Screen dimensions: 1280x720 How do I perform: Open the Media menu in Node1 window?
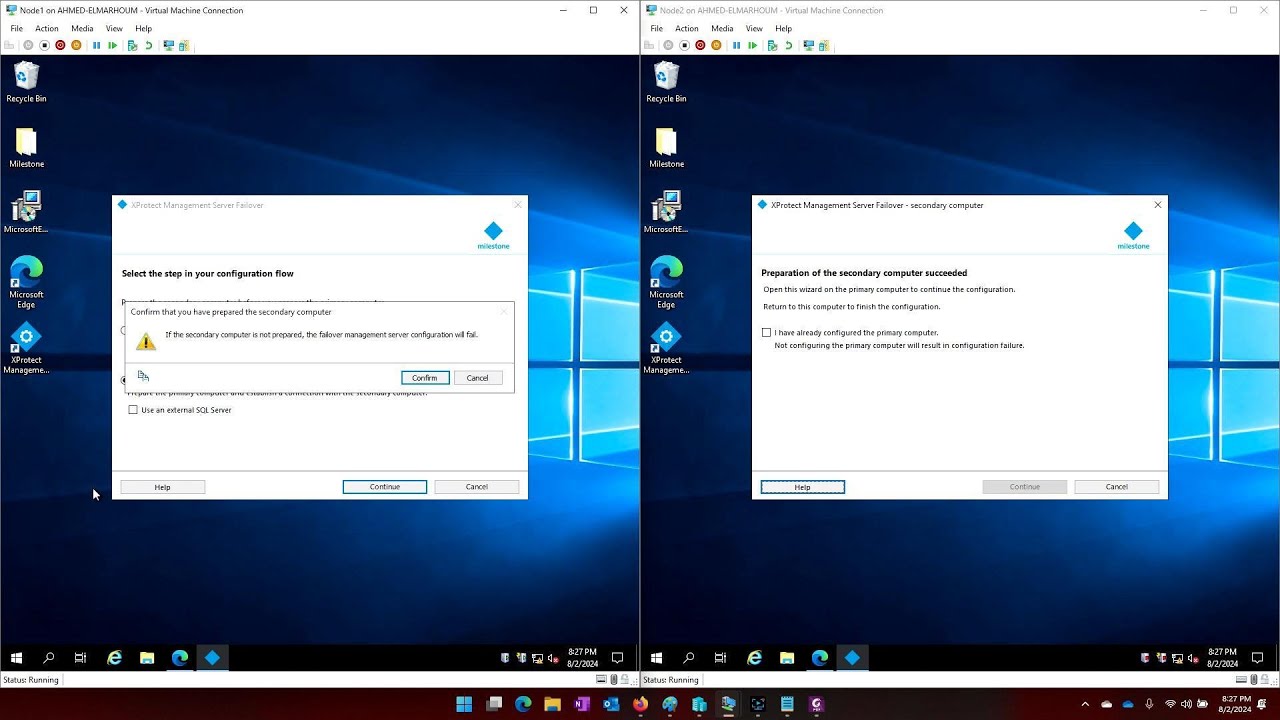click(82, 29)
